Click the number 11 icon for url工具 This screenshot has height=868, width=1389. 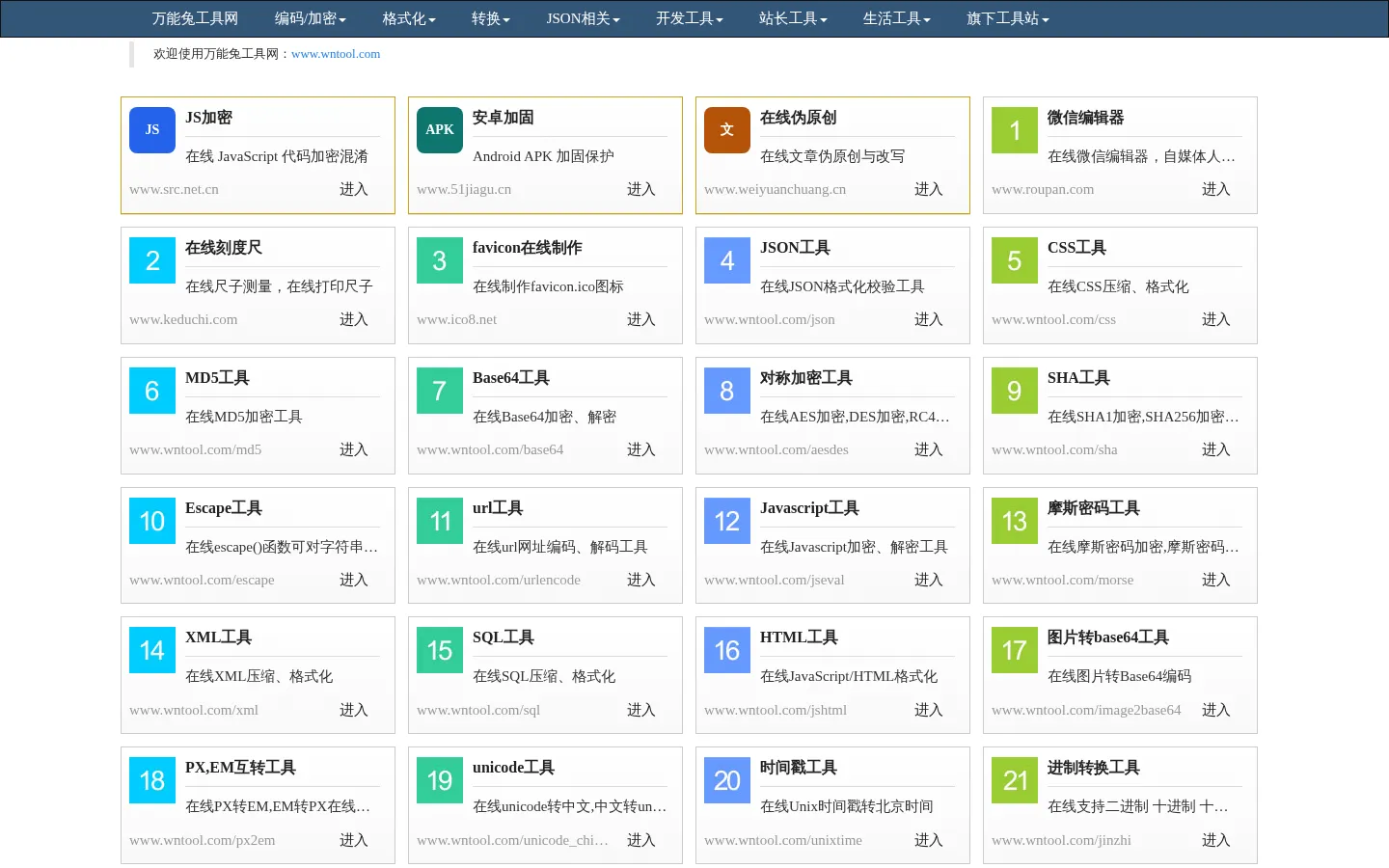(440, 521)
